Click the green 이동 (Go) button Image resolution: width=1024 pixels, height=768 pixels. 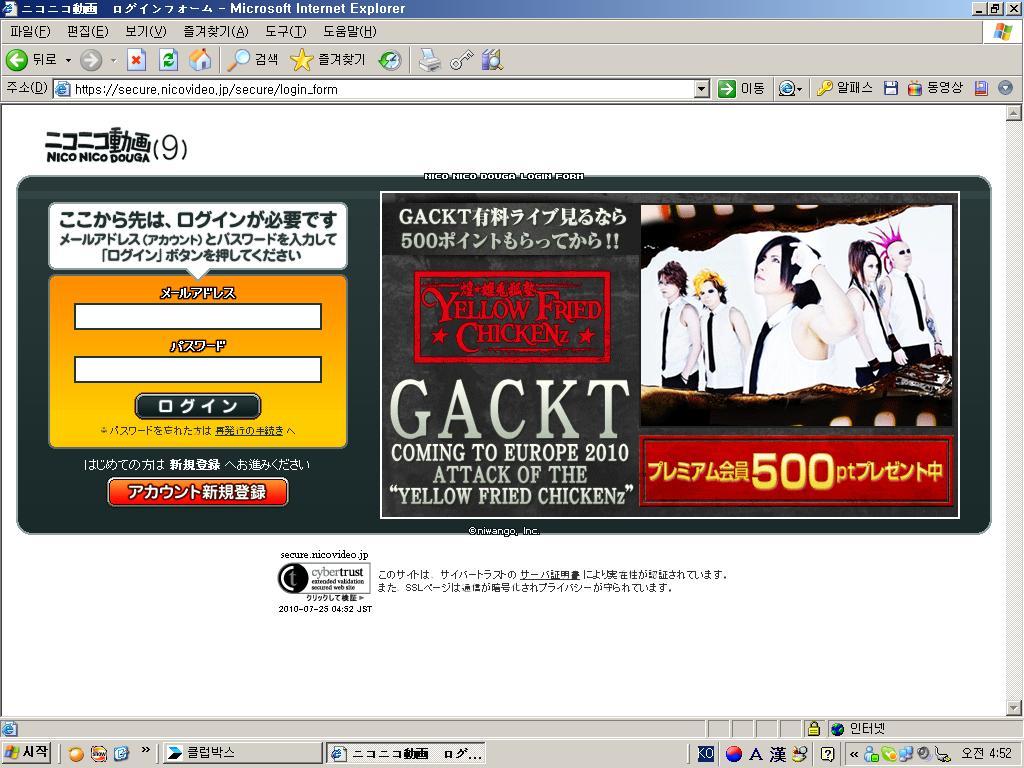click(741, 89)
